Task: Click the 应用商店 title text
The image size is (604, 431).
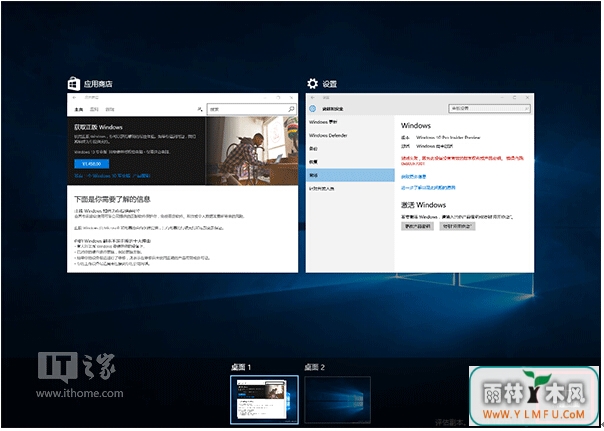Action: [x=98, y=84]
